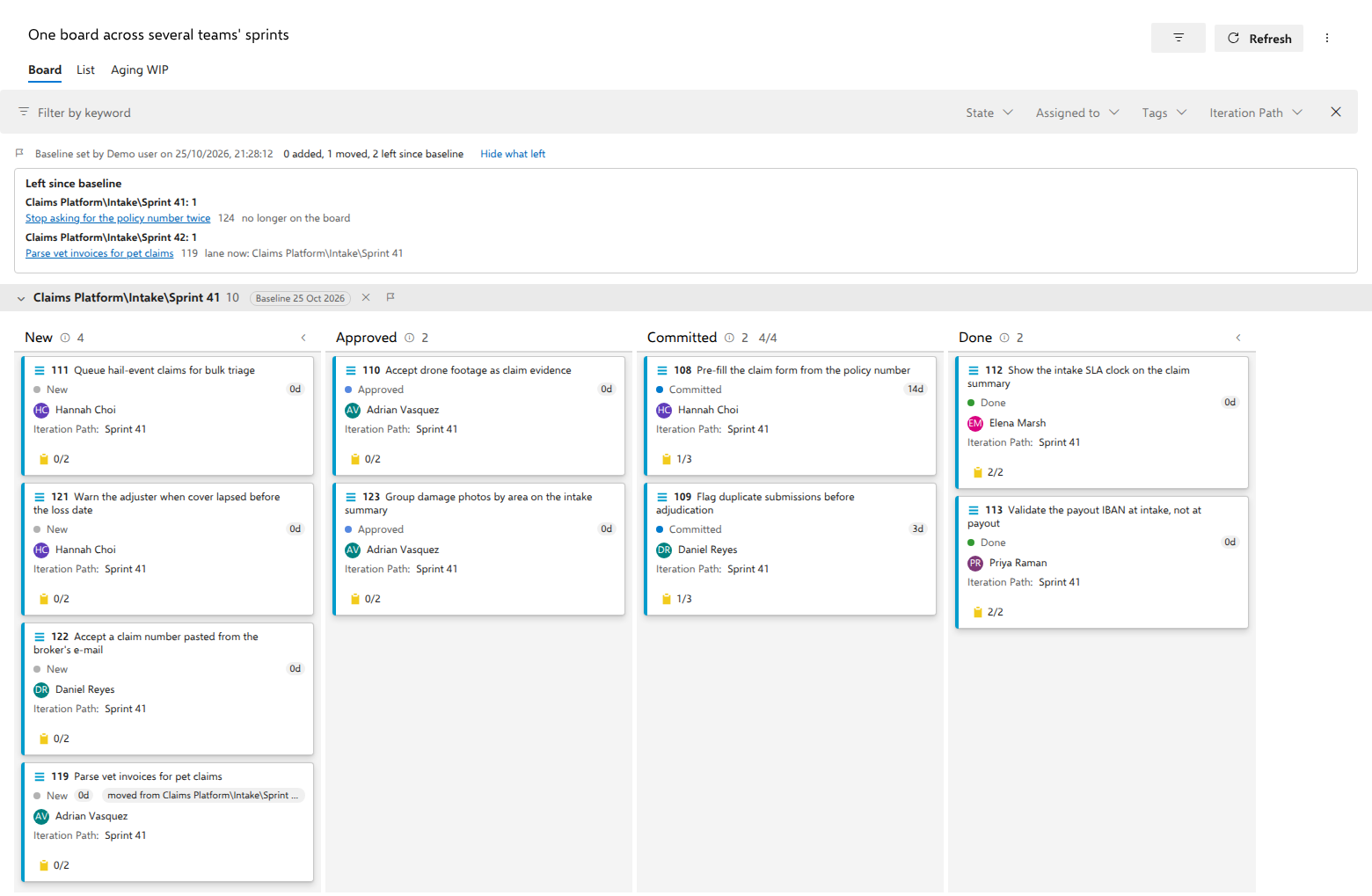1372x896 pixels.
Task: Open card '122 Accept a claim number pasted'
Action: (x=168, y=688)
